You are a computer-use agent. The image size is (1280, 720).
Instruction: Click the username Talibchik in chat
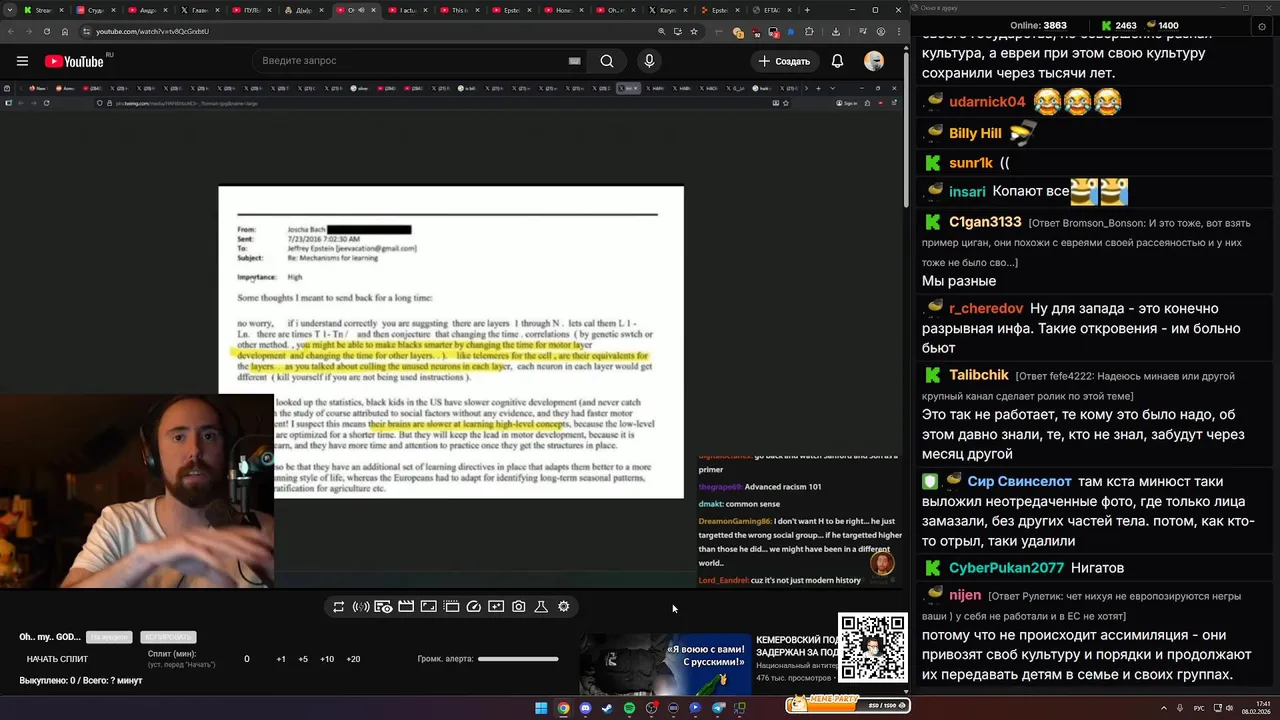(x=979, y=375)
